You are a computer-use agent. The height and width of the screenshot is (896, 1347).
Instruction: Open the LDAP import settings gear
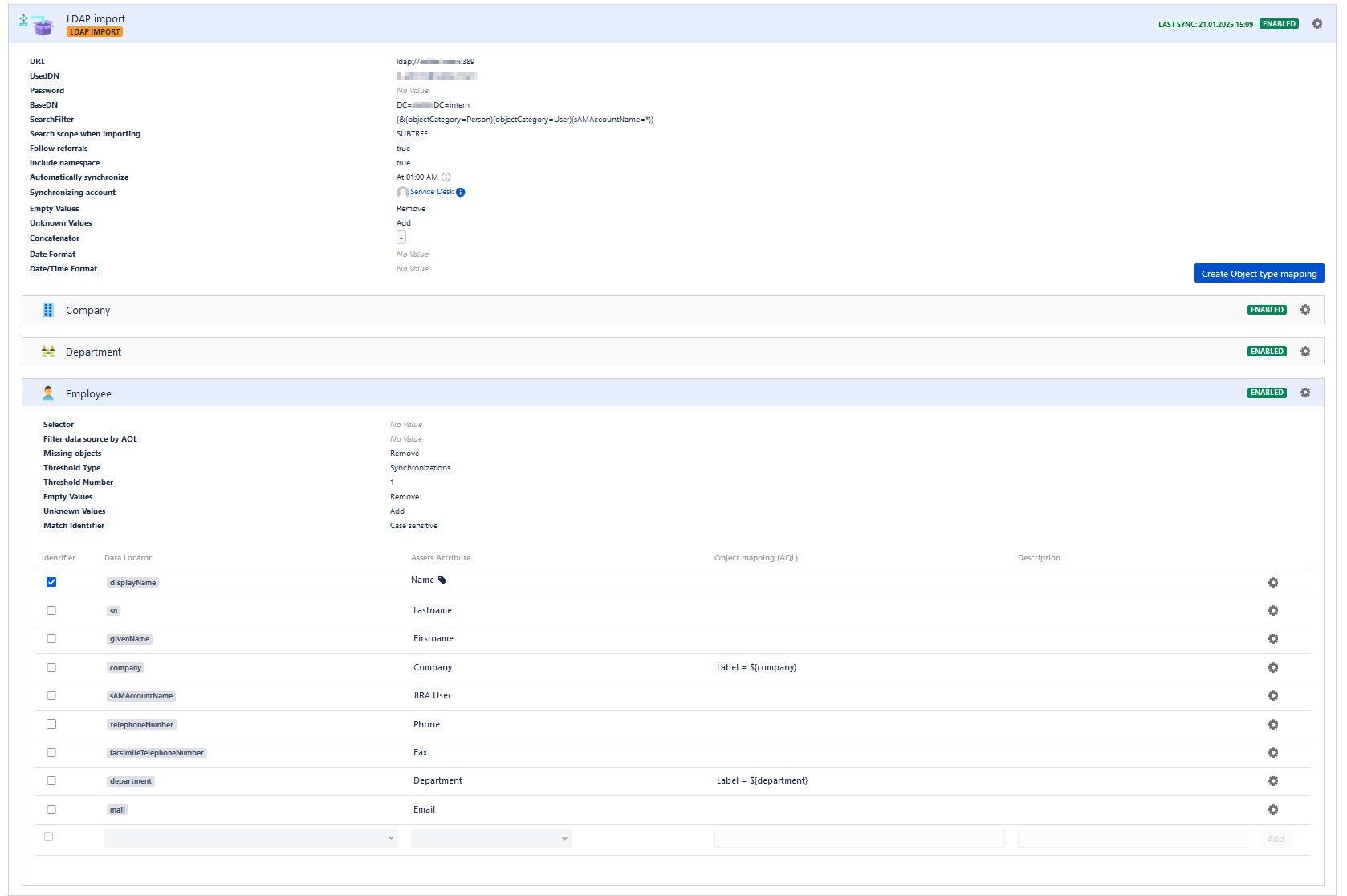[x=1317, y=24]
